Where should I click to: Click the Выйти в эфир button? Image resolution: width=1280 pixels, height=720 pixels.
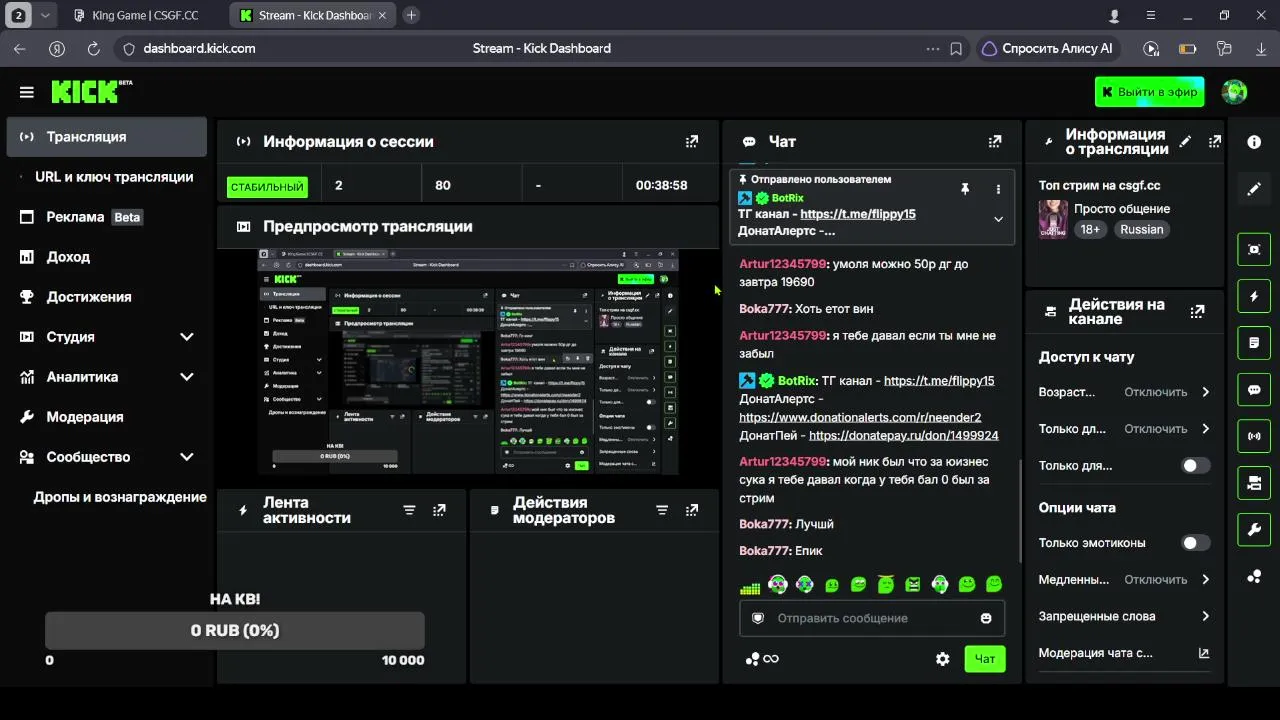click(1149, 92)
